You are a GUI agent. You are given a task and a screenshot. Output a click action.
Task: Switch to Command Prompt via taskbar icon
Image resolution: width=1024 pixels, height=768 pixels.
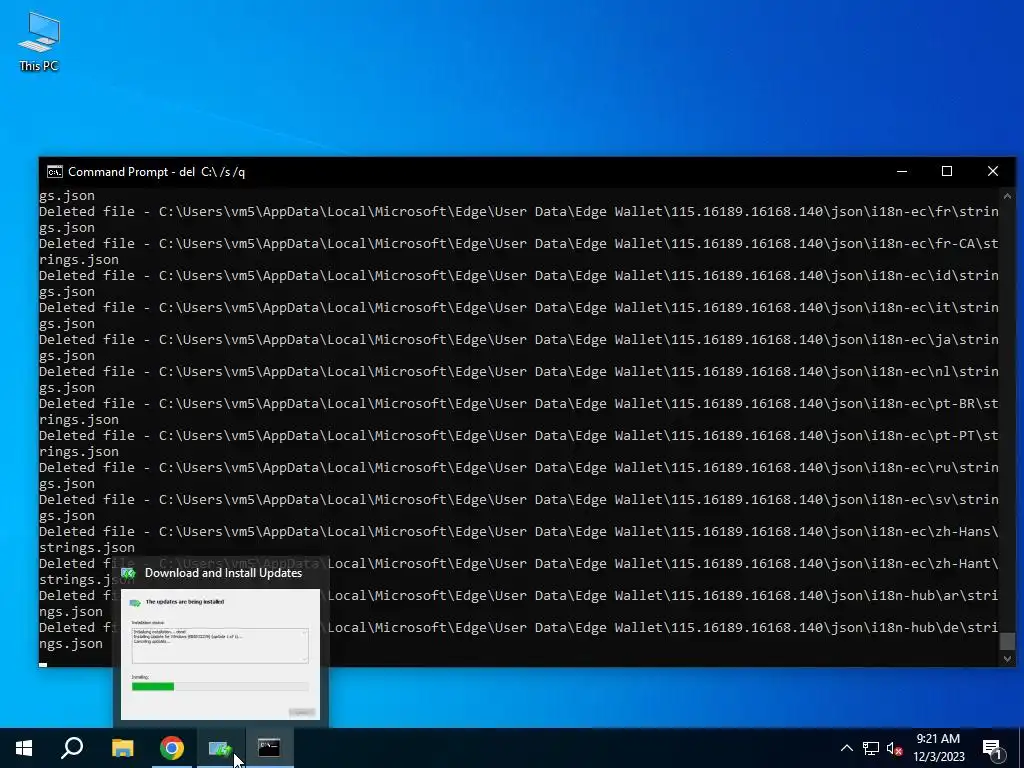tap(269, 748)
